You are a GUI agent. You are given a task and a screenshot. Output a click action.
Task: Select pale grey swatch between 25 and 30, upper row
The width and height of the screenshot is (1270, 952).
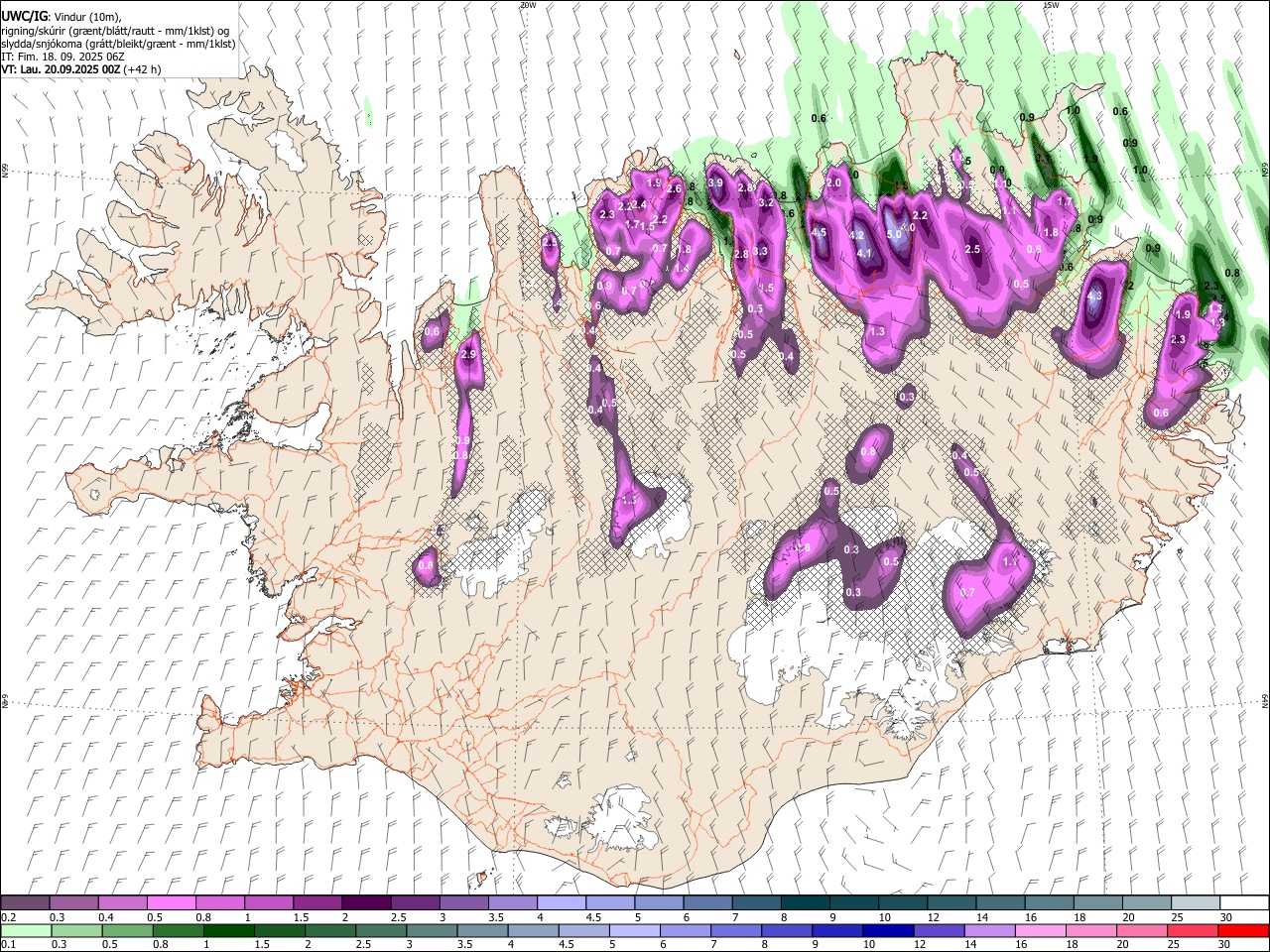coord(1195,903)
